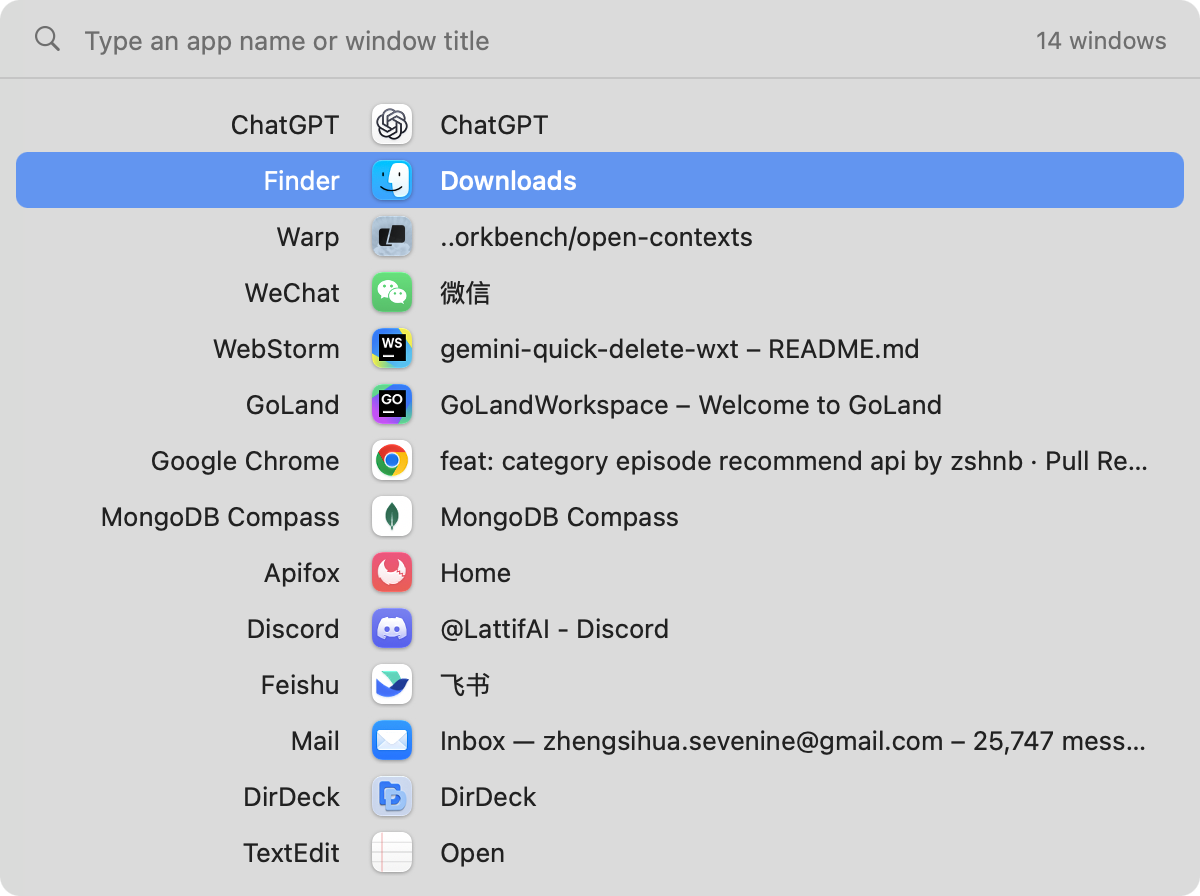Click the WebStorm WS icon
This screenshot has height=896, width=1200.
pyautogui.click(x=392, y=349)
